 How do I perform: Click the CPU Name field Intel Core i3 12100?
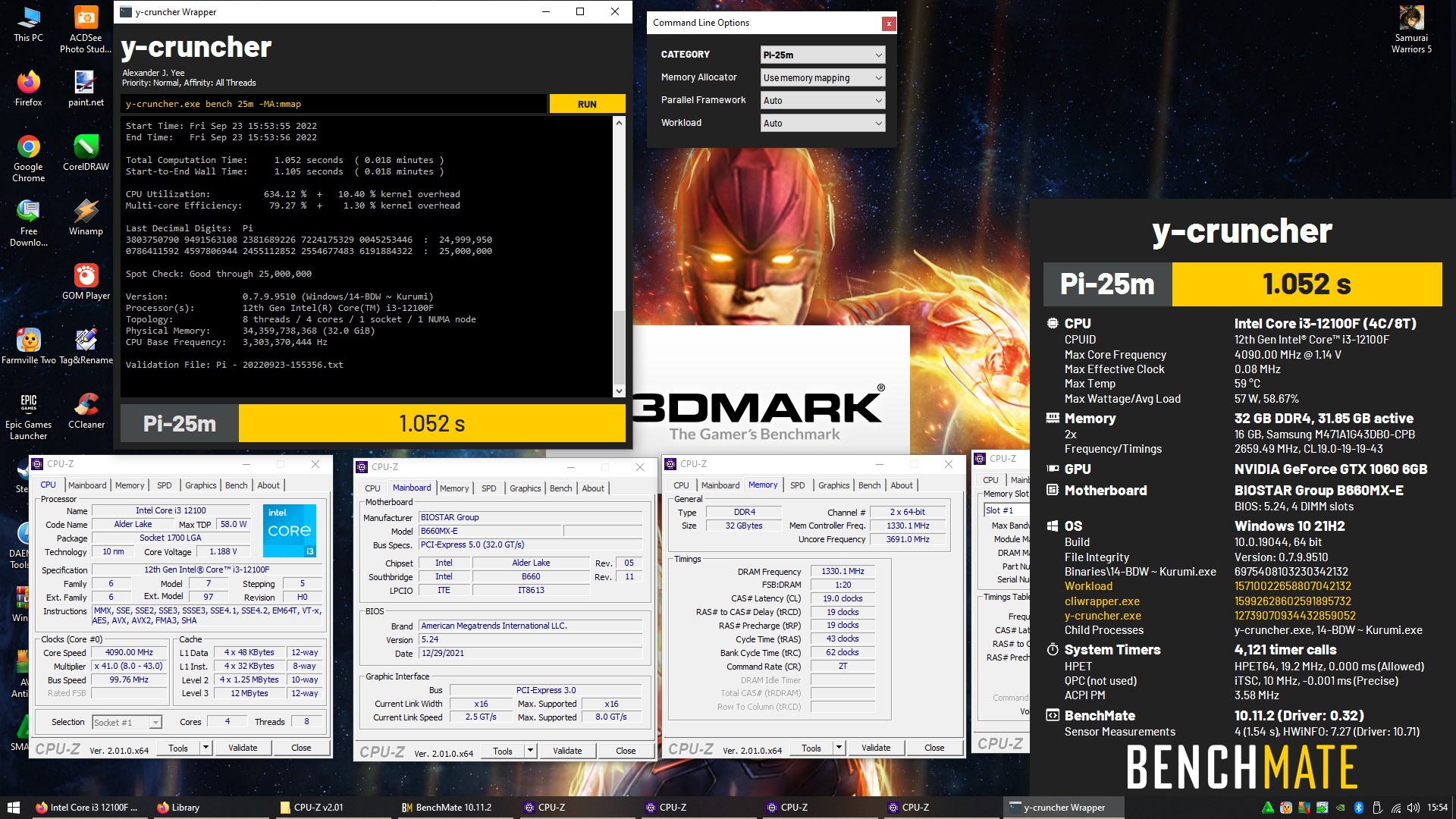(x=171, y=510)
